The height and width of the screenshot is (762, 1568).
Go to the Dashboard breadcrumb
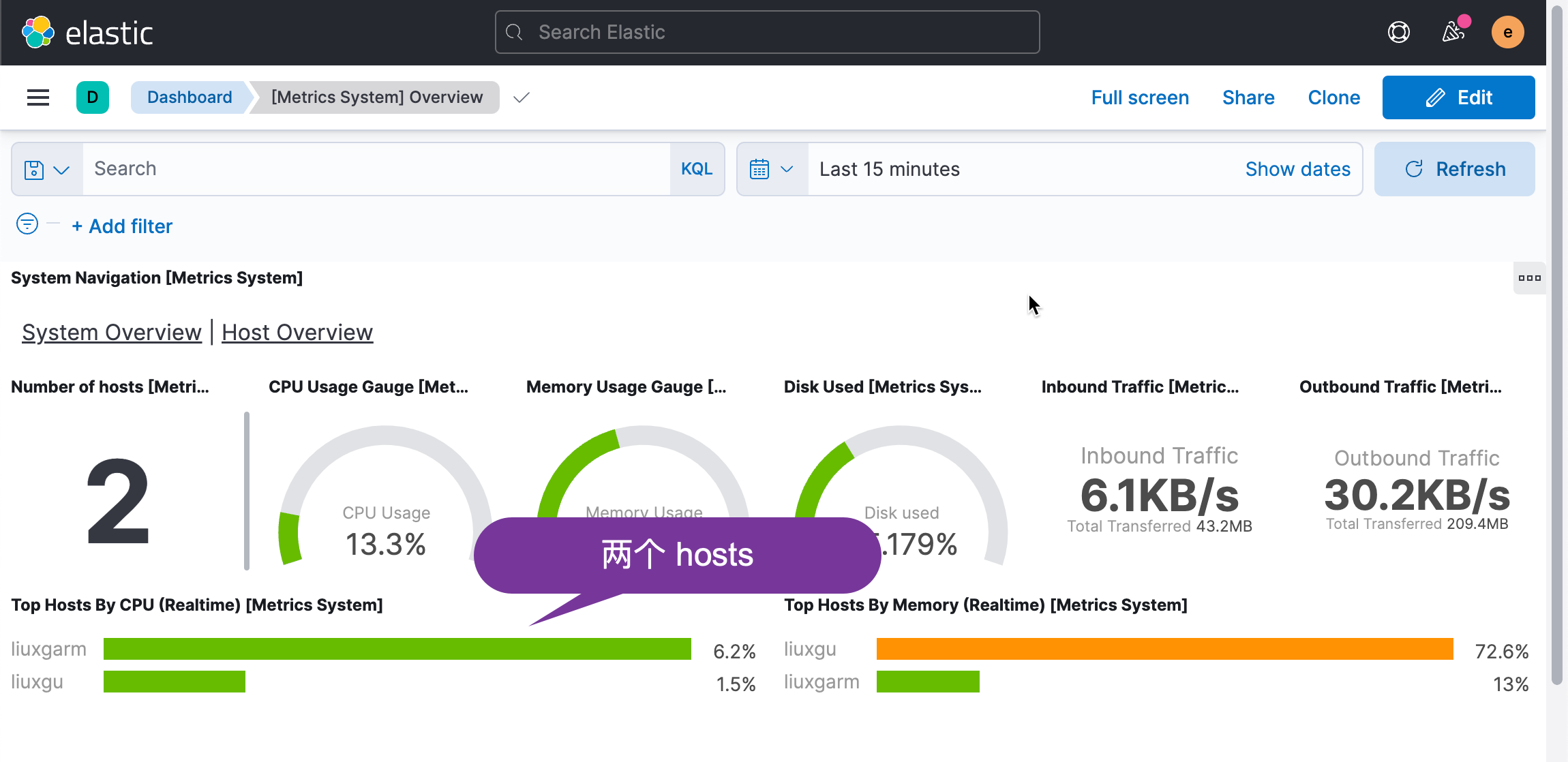(x=190, y=97)
